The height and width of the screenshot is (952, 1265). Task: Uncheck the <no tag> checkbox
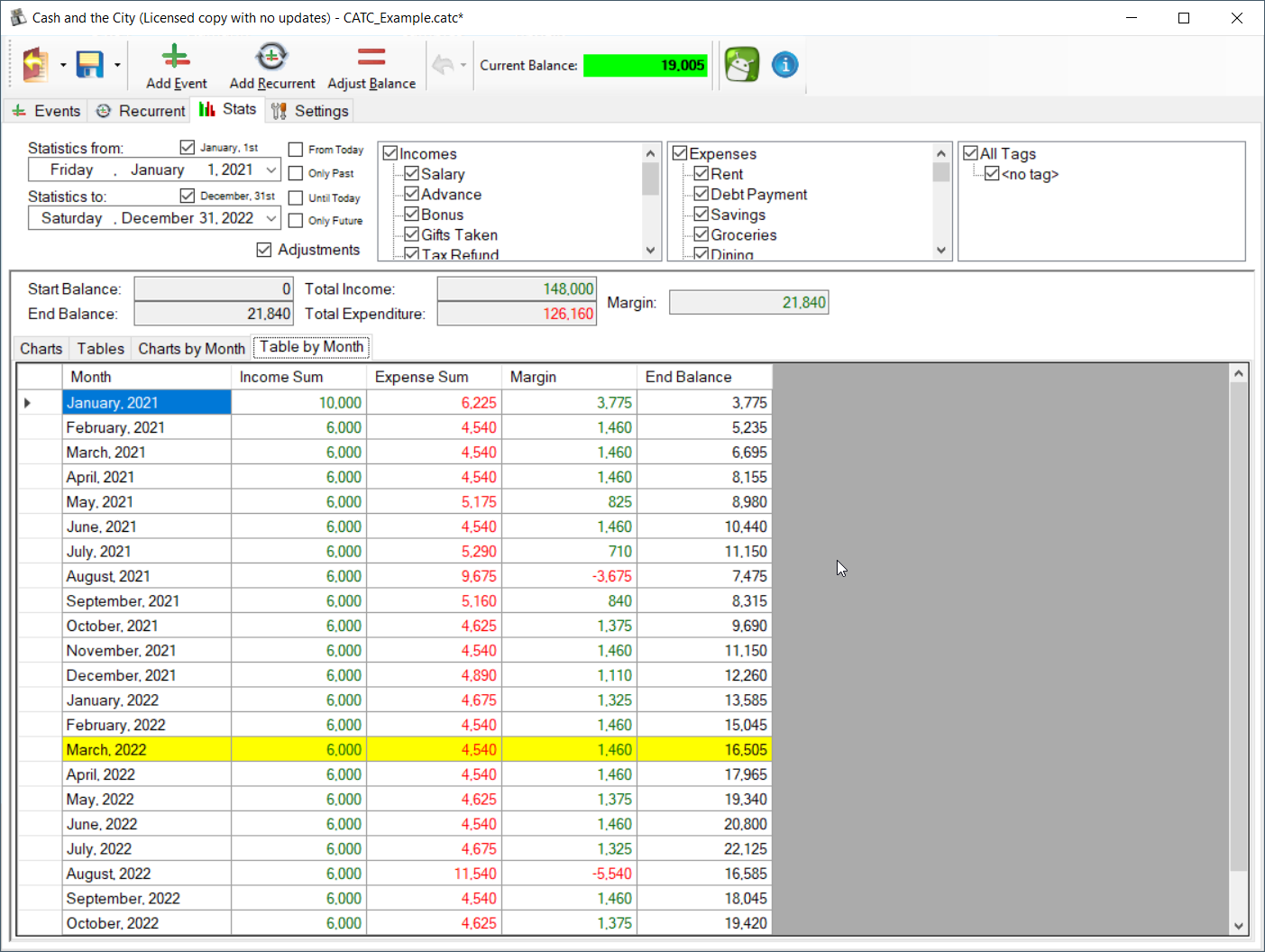coord(993,173)
